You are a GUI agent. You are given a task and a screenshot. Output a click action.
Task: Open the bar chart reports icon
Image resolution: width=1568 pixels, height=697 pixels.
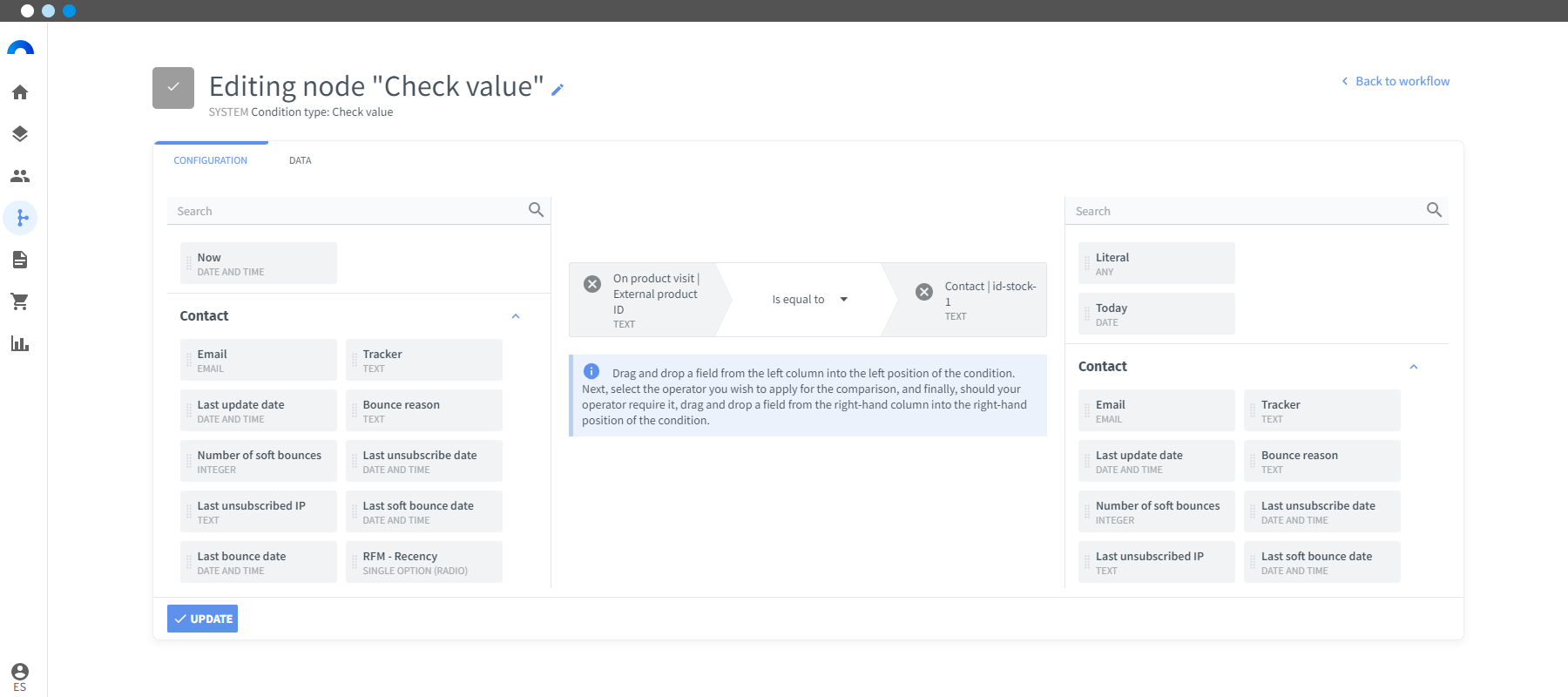tap(20, 343)
